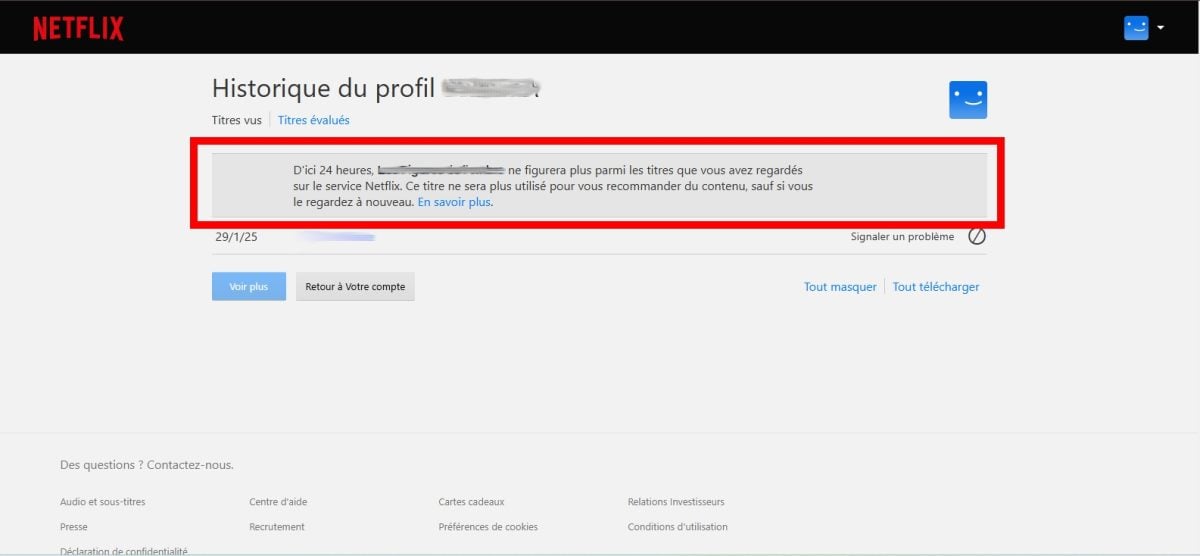
Task: Click Signaler un problème
Action: 902,237
